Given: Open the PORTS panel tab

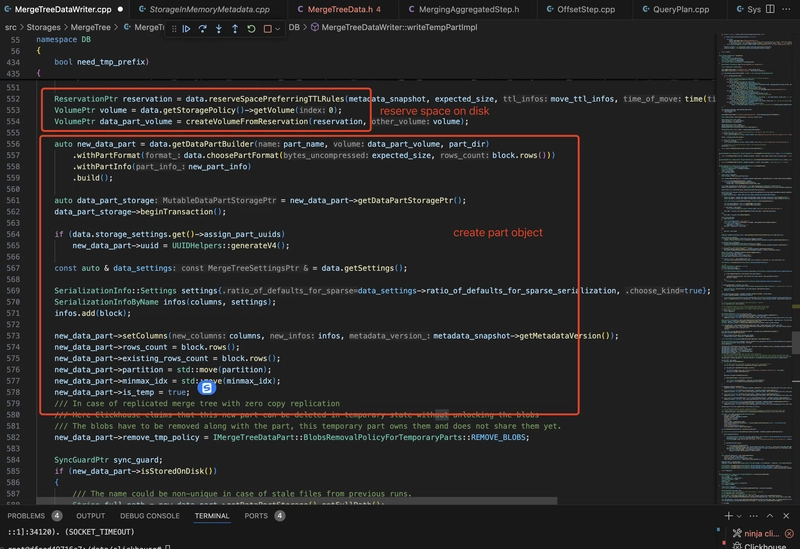Looking at the screenshot, I should click(x=264, y=516).
